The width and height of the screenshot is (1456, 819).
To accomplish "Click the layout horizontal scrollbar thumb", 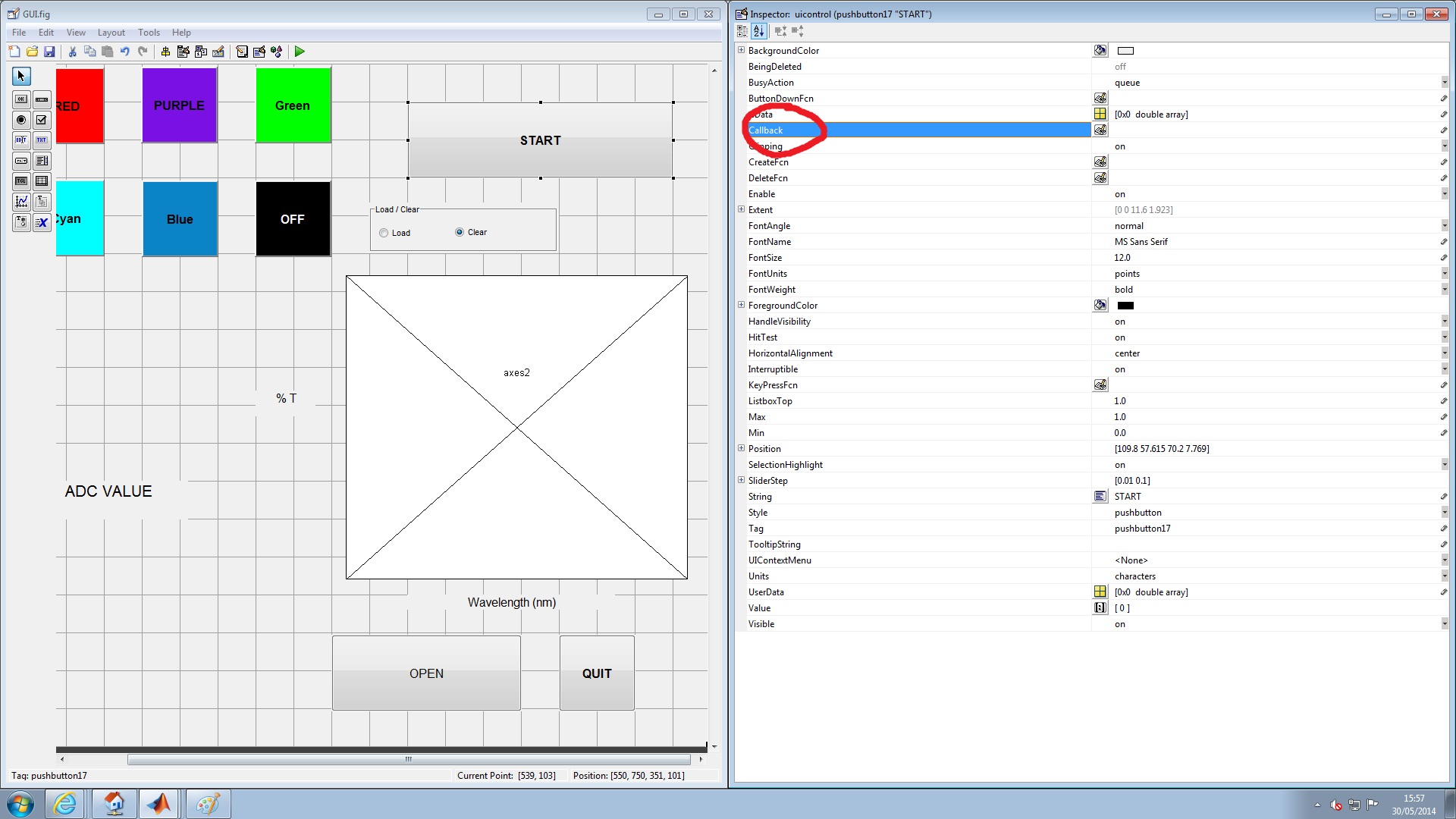I will 409,759.
